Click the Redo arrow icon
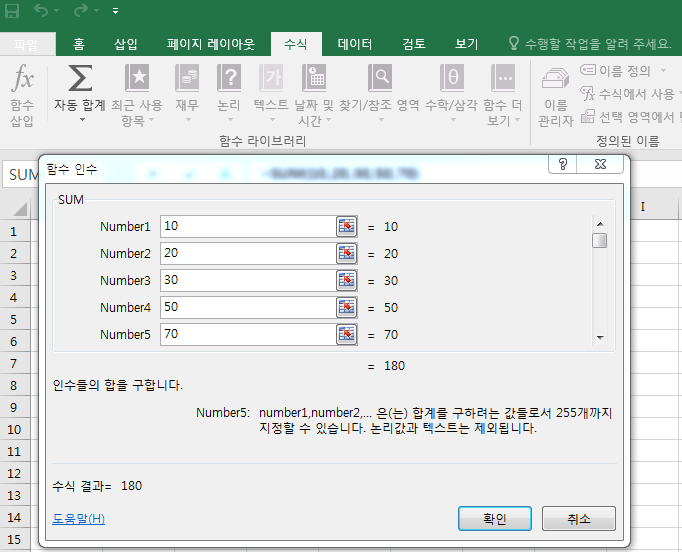Viewport: 682px width, 552px height. pos(81,10)
